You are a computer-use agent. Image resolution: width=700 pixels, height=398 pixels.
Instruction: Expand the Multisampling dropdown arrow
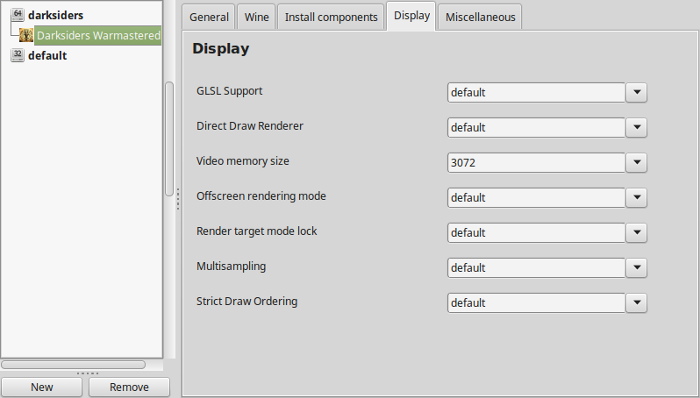click(x=637, y=268)
